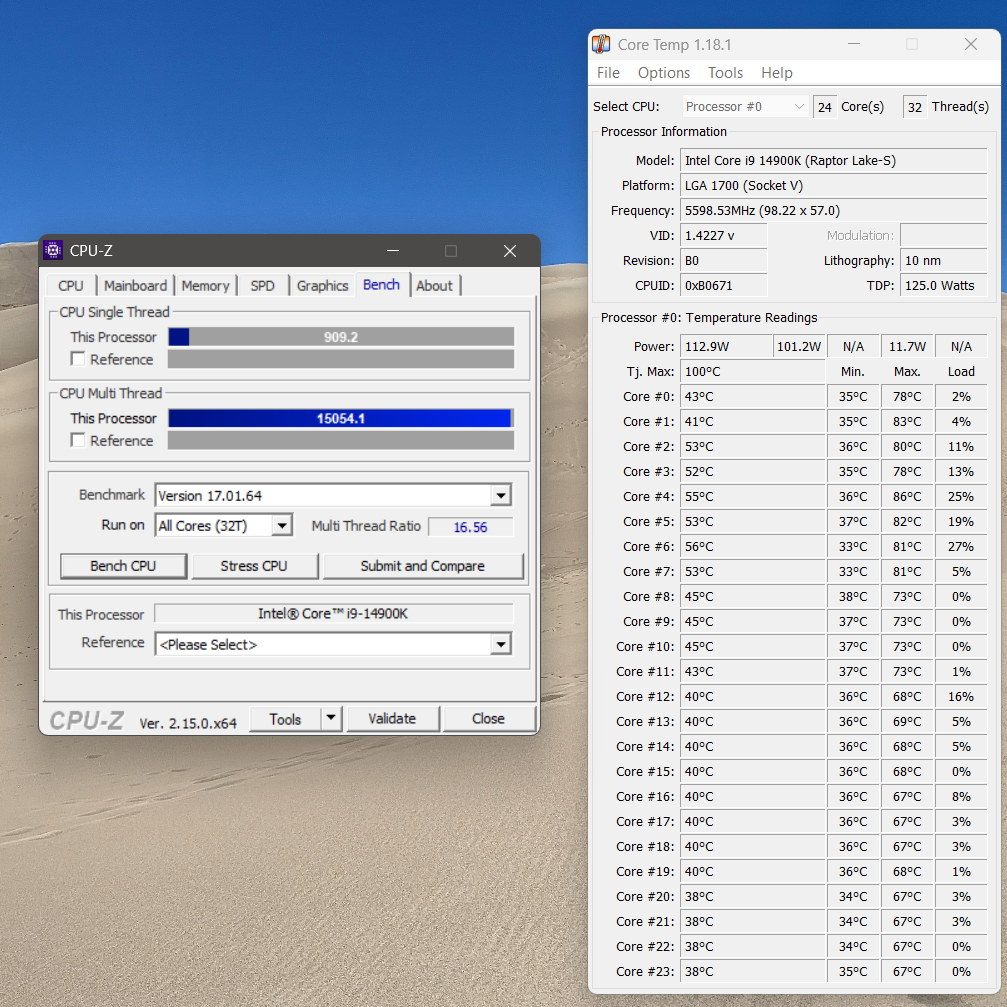Switch to the SPD tab
This screenshot has width=1007, height=1007.
[263, 286]
